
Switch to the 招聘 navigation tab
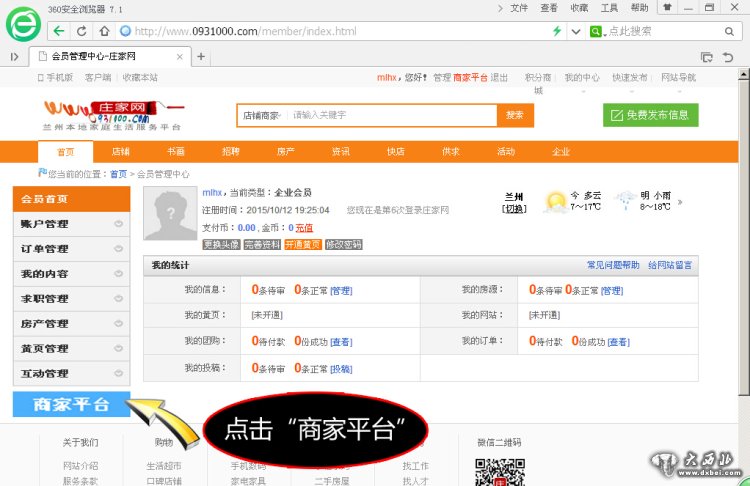[x=231, y=152]
